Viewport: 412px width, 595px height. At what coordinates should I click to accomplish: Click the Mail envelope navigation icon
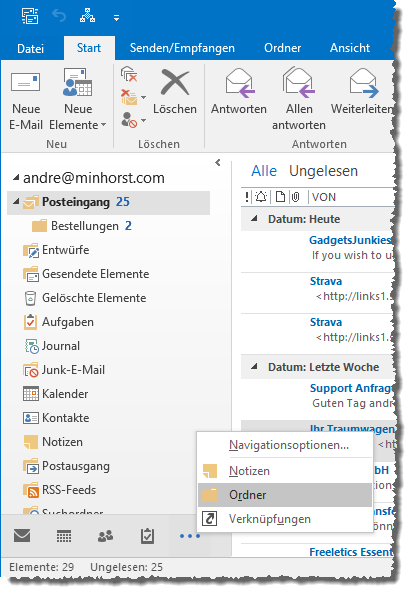coord(22,535)
